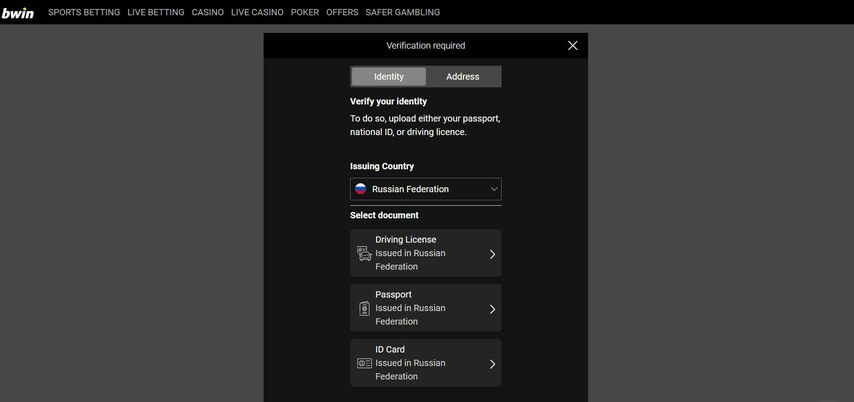Open ID Card option via its chevron
Image resolution: width=854 pixels, height=402 pixels.
tap(492, 364)
